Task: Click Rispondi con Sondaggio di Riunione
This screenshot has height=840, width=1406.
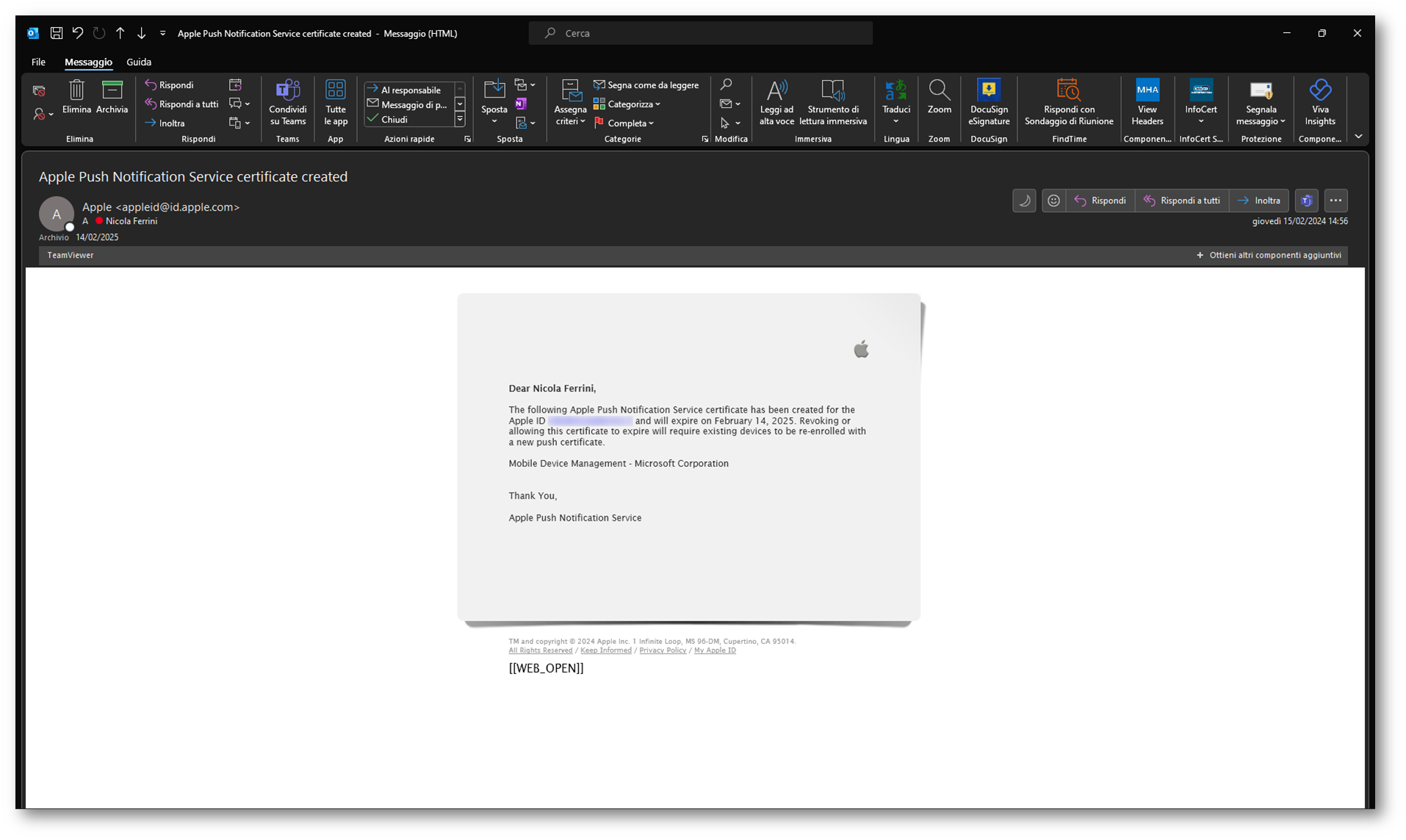Action: click(1069, 103)
